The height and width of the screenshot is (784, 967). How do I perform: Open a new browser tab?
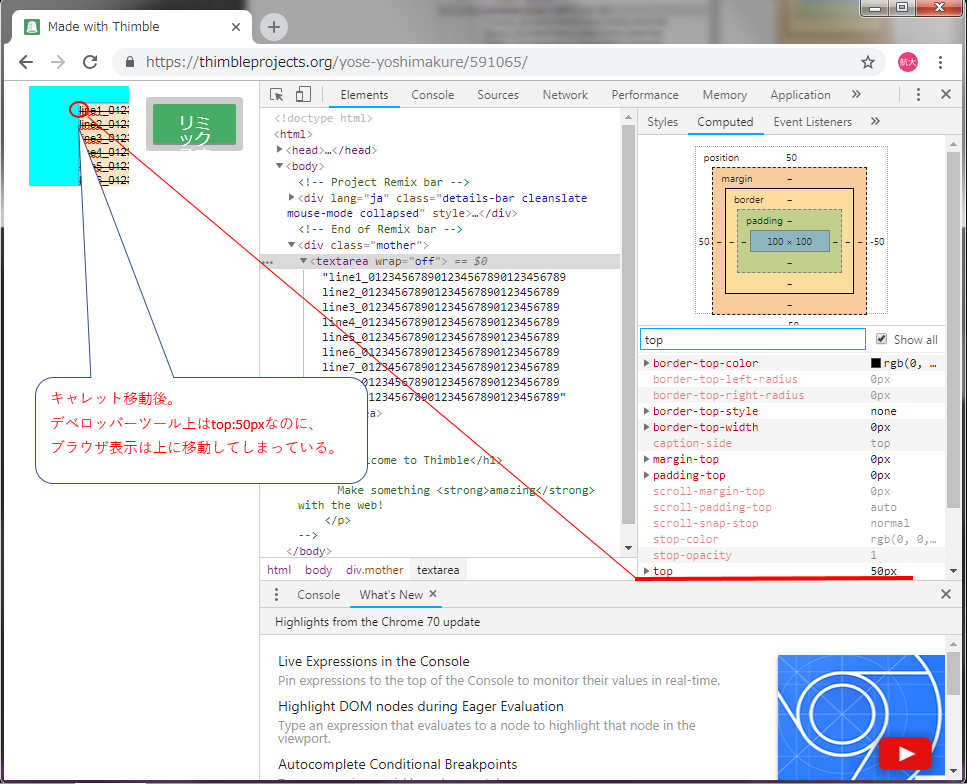tap(274, 27)
